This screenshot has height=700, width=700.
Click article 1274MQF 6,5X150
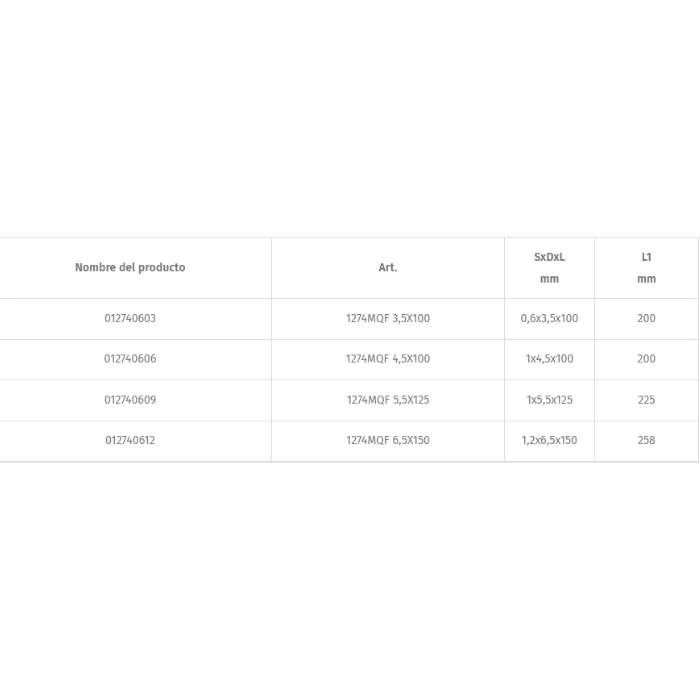coord(388,440)
